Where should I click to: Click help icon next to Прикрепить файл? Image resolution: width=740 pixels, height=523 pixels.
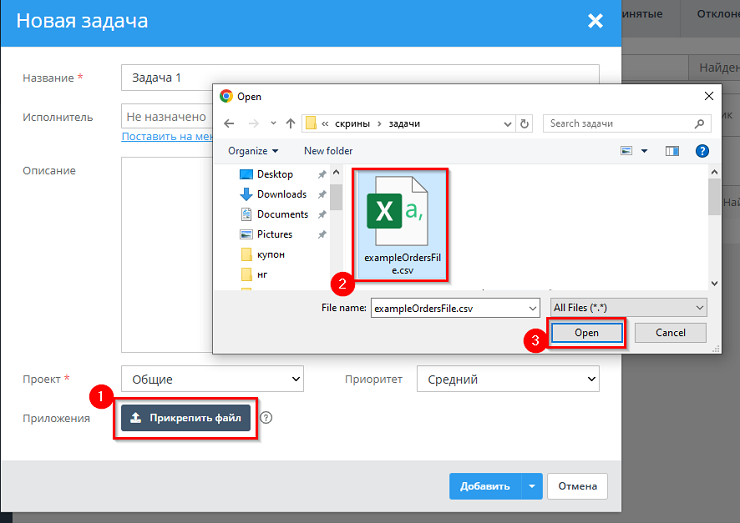click(x=266, y=418)
